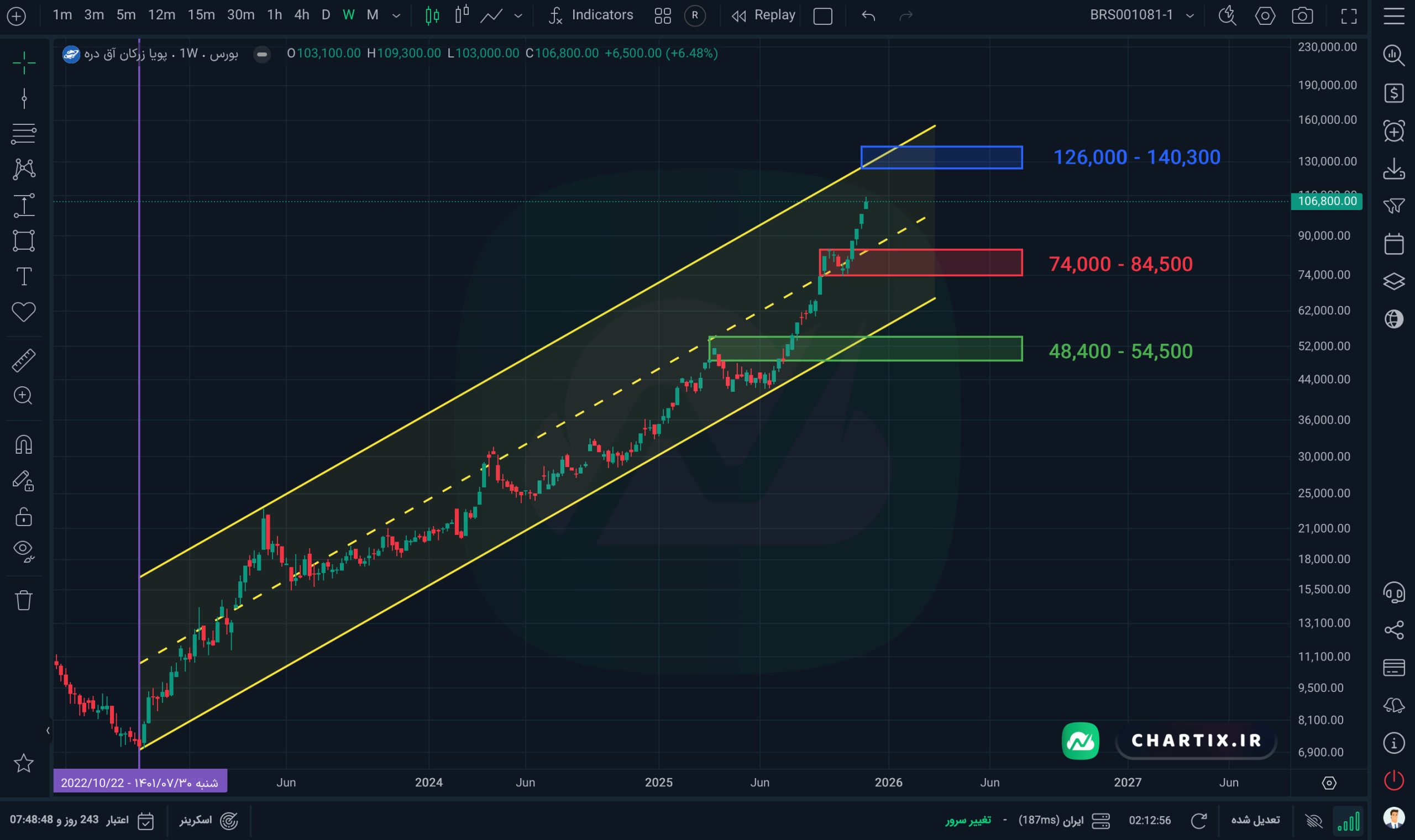This screenshot has height=840, width=1415.
Task: Click the trash remove drawings icon
Action: click(x=23, y=601)
